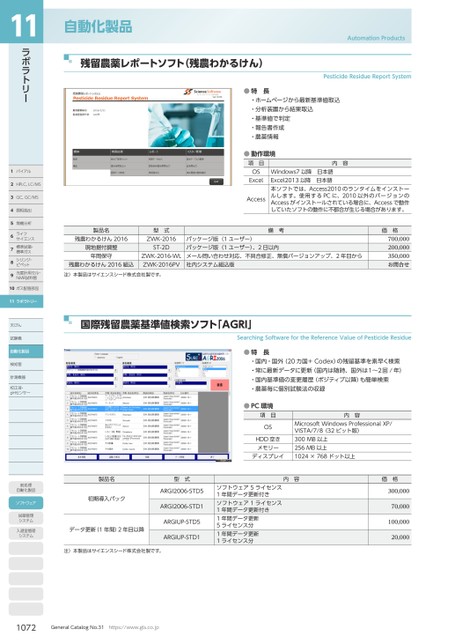Viewport: 455px width, 644px height.
Task: Select cell Excel2013 以降 日本語
Action: pyautogui.click(x=340, y=180)
